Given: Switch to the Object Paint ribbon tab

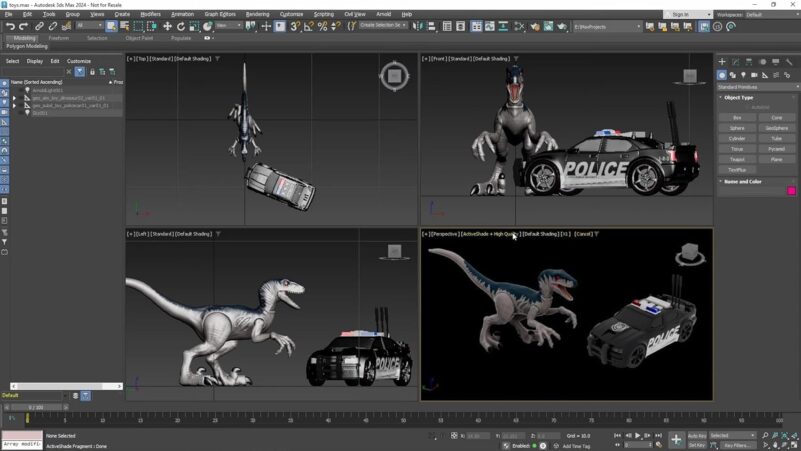Looking at the screenshot, I should 139,38.
